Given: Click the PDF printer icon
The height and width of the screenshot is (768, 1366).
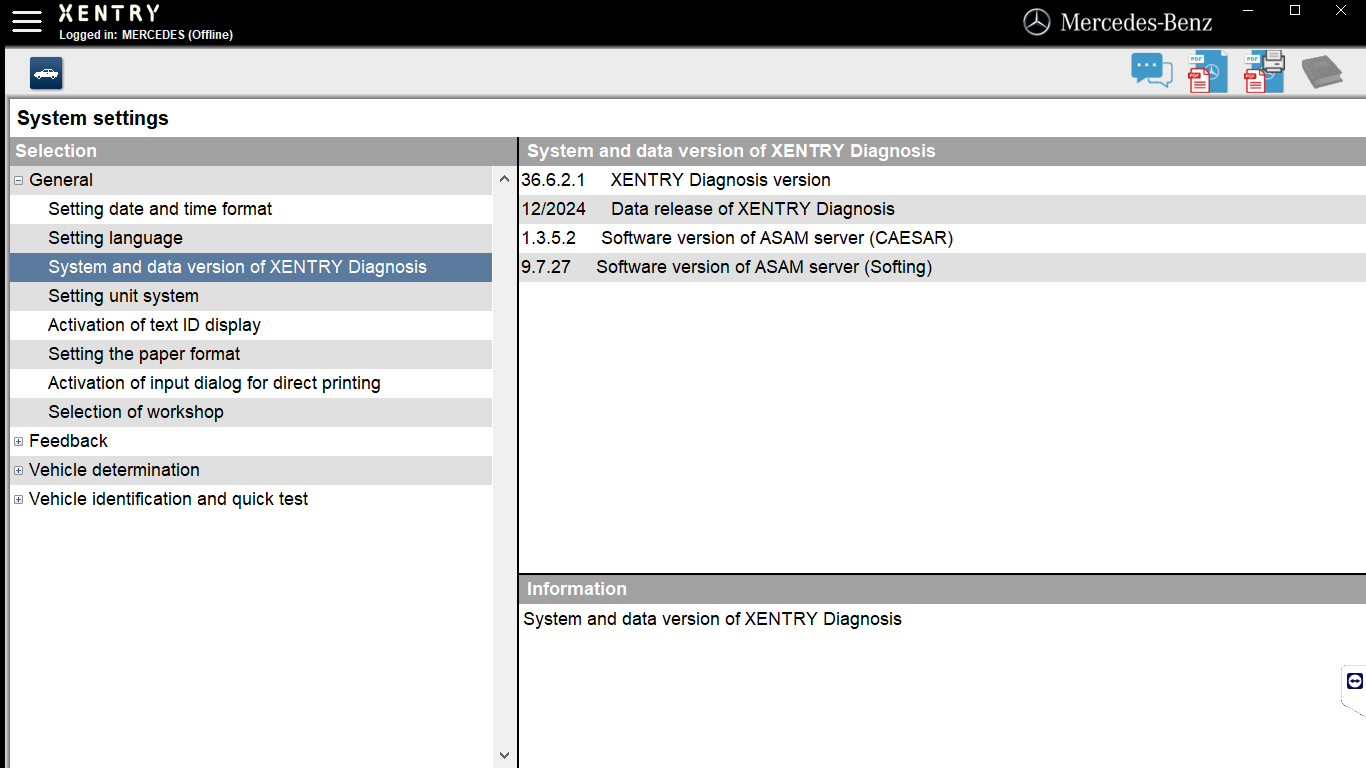Looking at the screenshot, I should point(1264,72).
